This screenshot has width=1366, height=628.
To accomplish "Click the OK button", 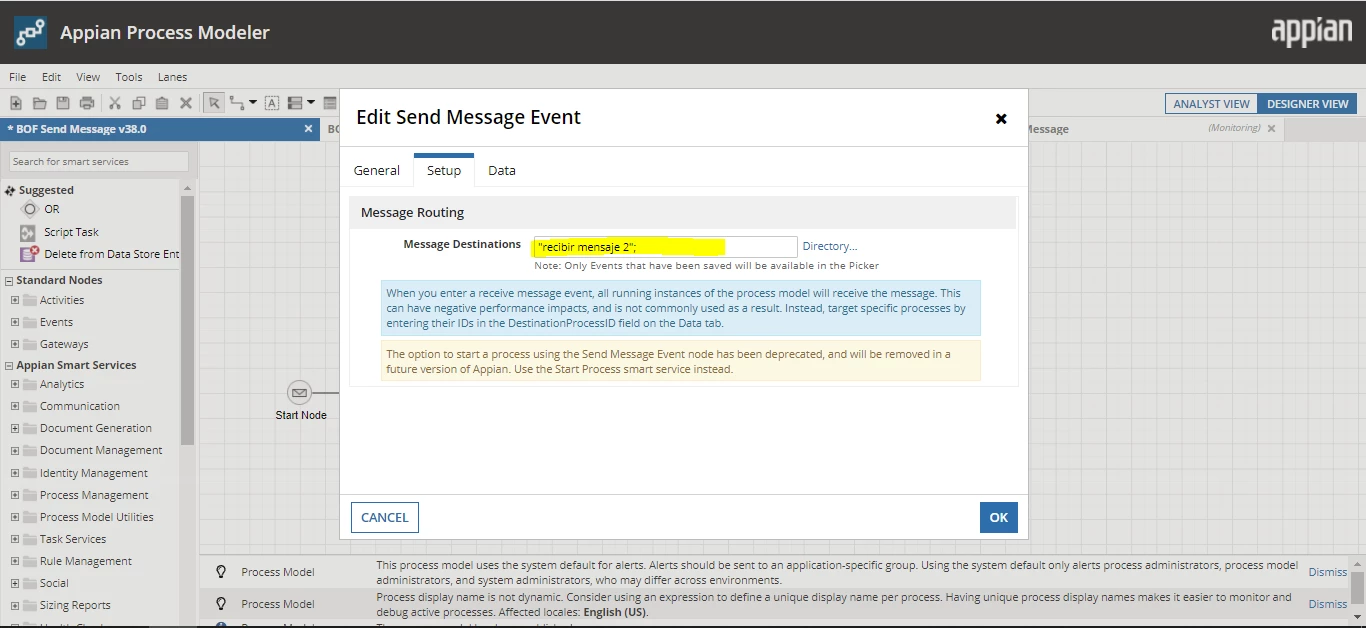I will click(999, 517).
